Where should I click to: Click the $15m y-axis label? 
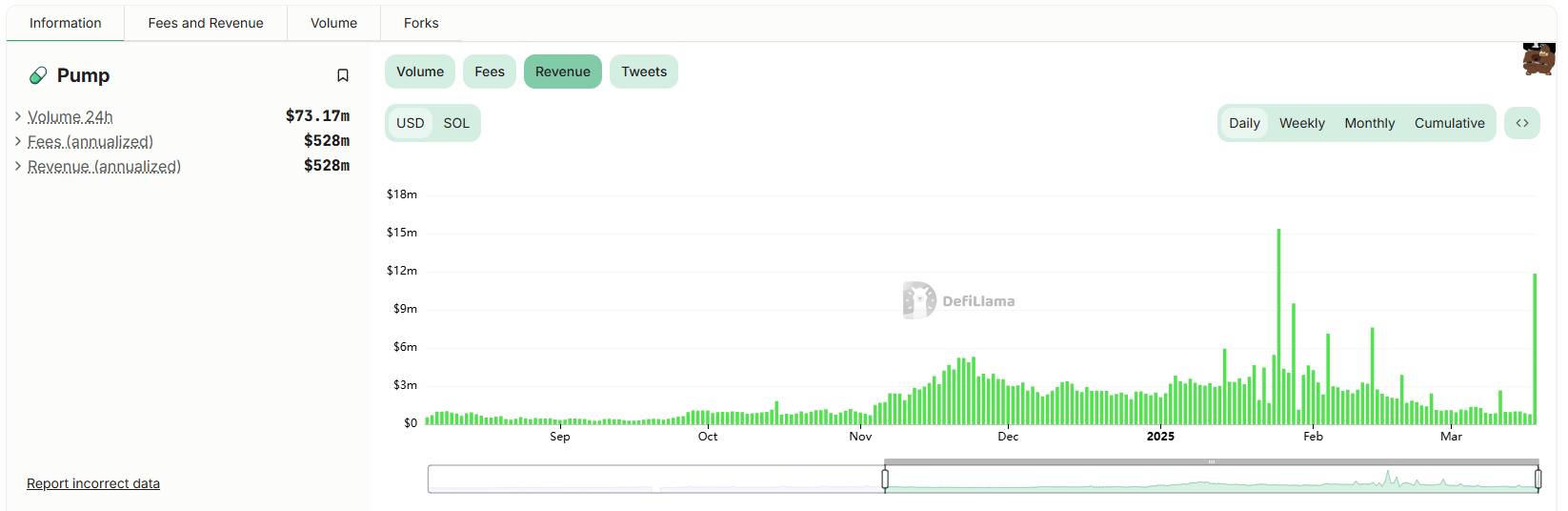click(x=402, y=233)
